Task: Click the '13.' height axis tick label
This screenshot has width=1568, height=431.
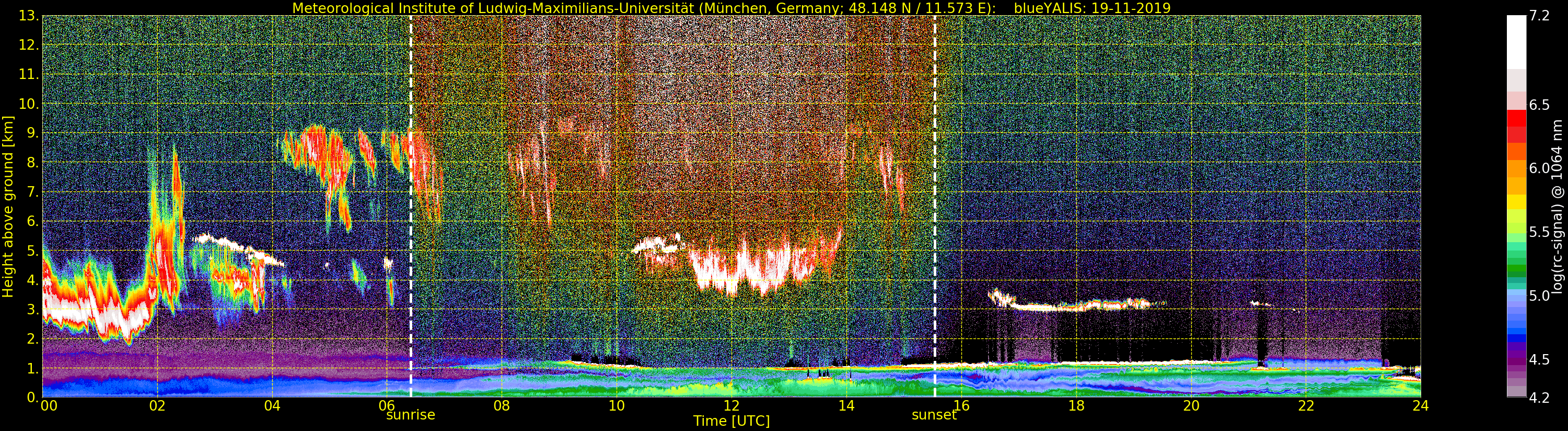Action: point(29,16)
